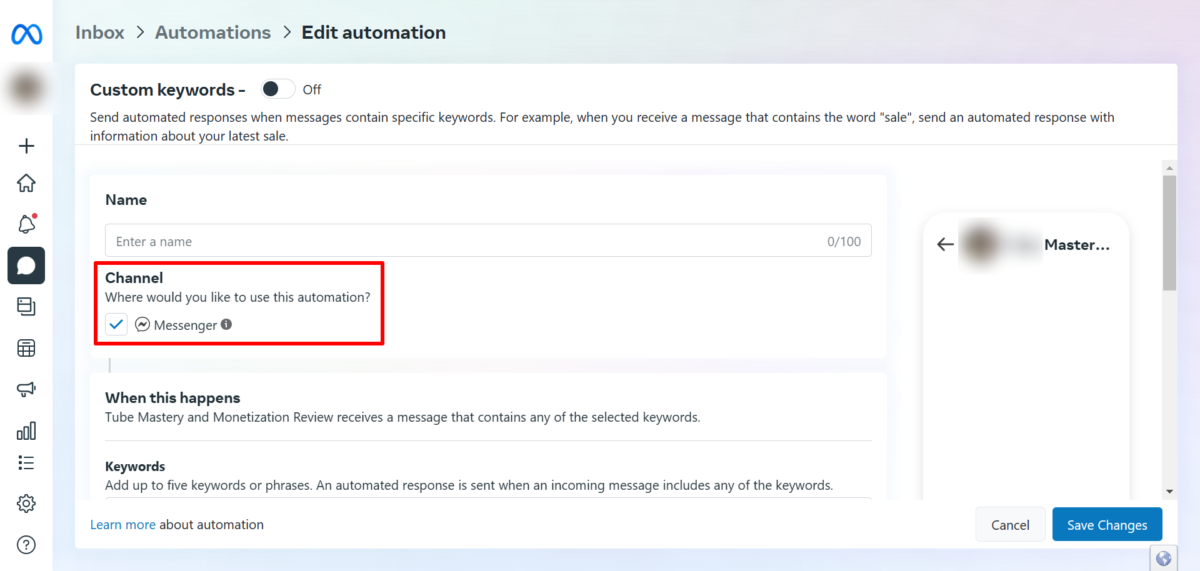Click the Messenger info icon
Image resolution: width=1200 pixels, height=571 pixels.
[x=226, y=325]
